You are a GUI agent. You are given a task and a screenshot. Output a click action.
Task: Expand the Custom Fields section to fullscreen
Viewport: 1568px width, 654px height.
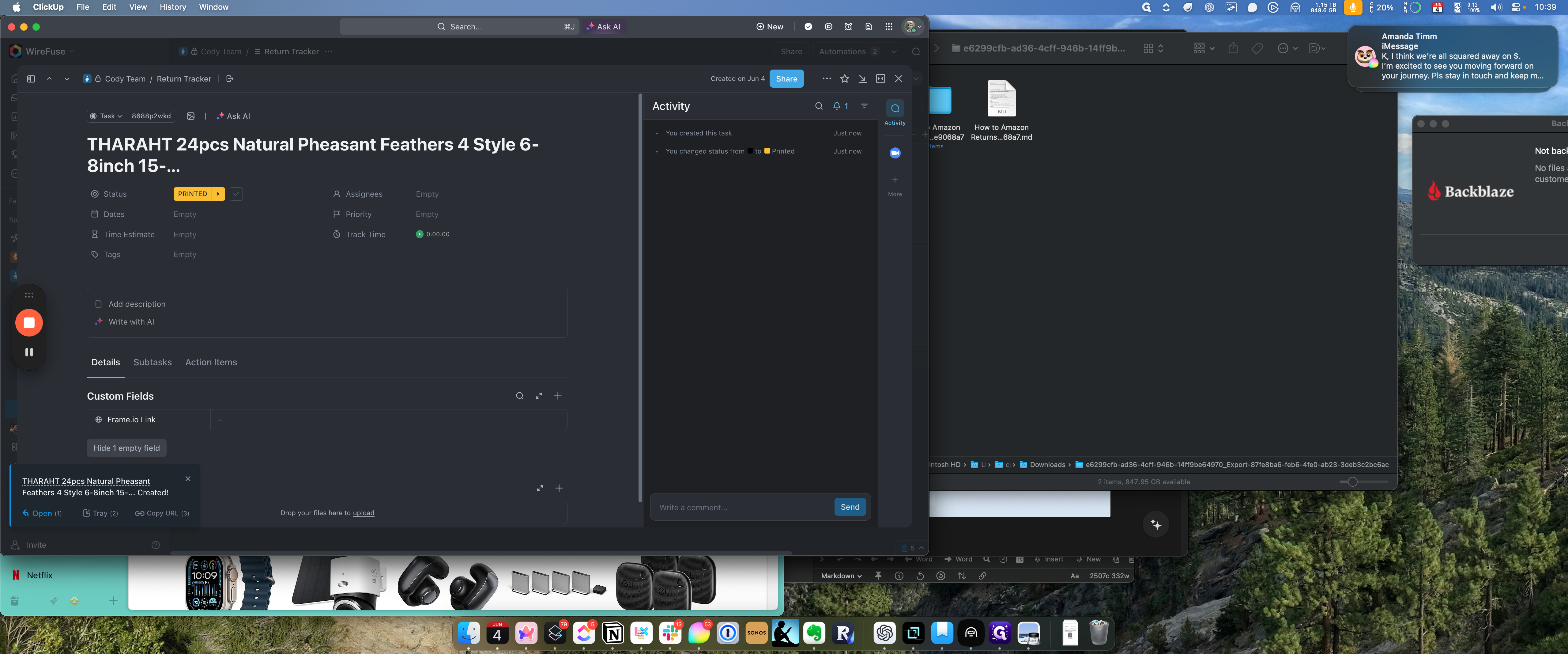539,396
